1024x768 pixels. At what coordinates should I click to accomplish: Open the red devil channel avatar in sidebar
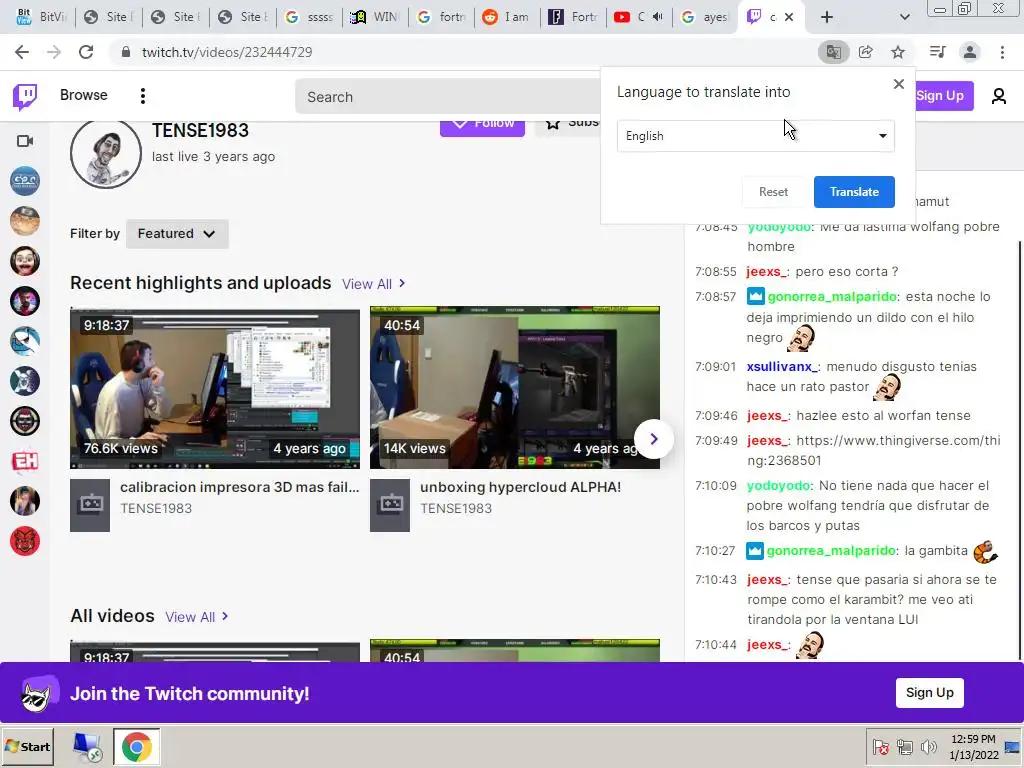point(25,541)
